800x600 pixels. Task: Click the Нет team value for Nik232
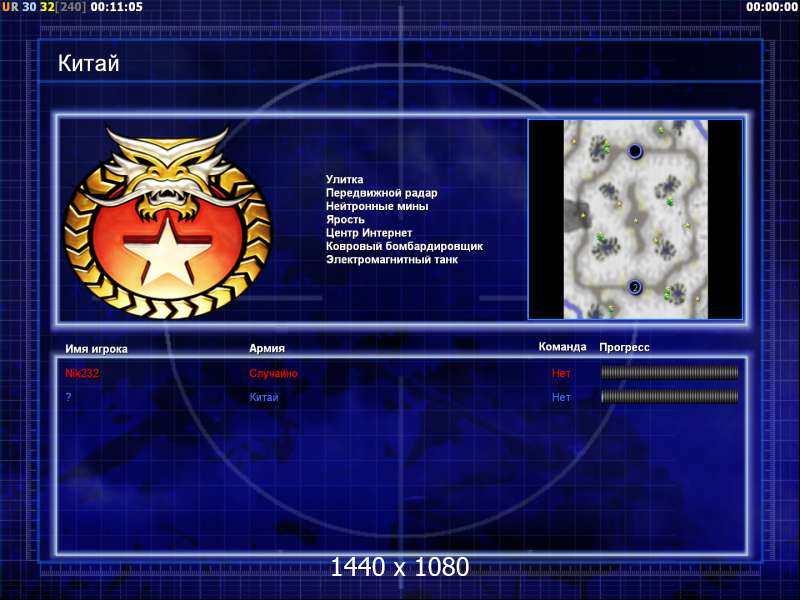coord(561,373)
